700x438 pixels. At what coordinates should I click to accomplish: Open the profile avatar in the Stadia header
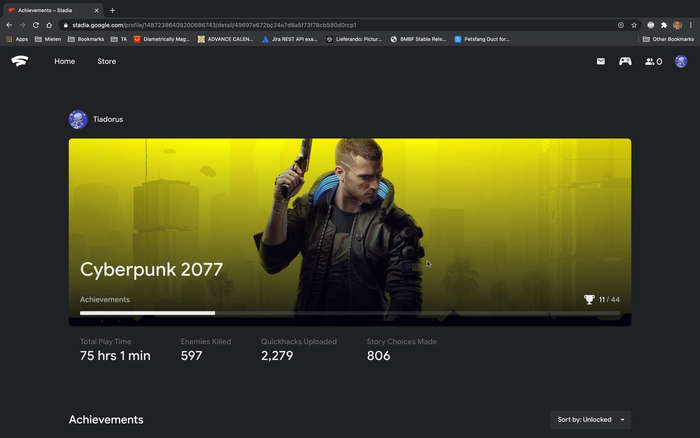pos(681,61)
